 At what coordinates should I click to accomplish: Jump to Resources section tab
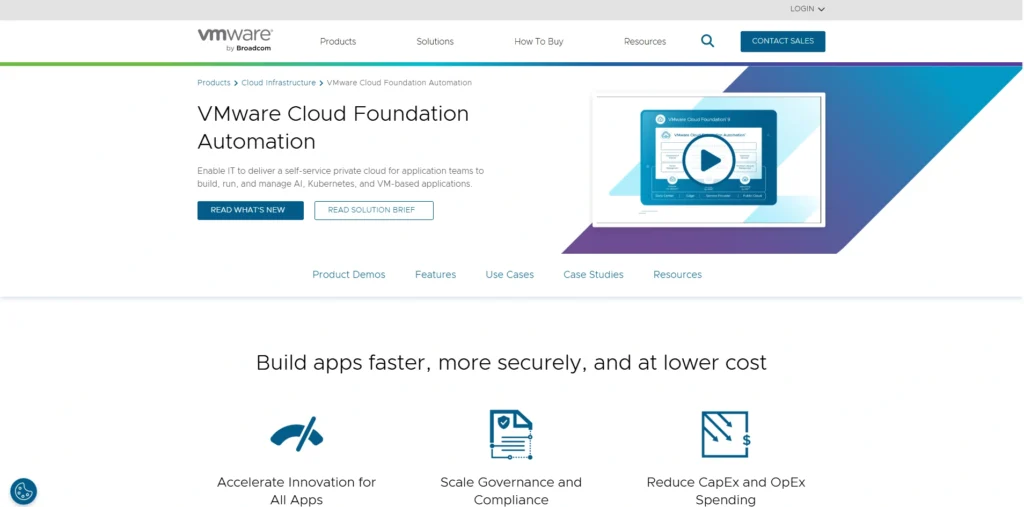[x=677, y=274]
